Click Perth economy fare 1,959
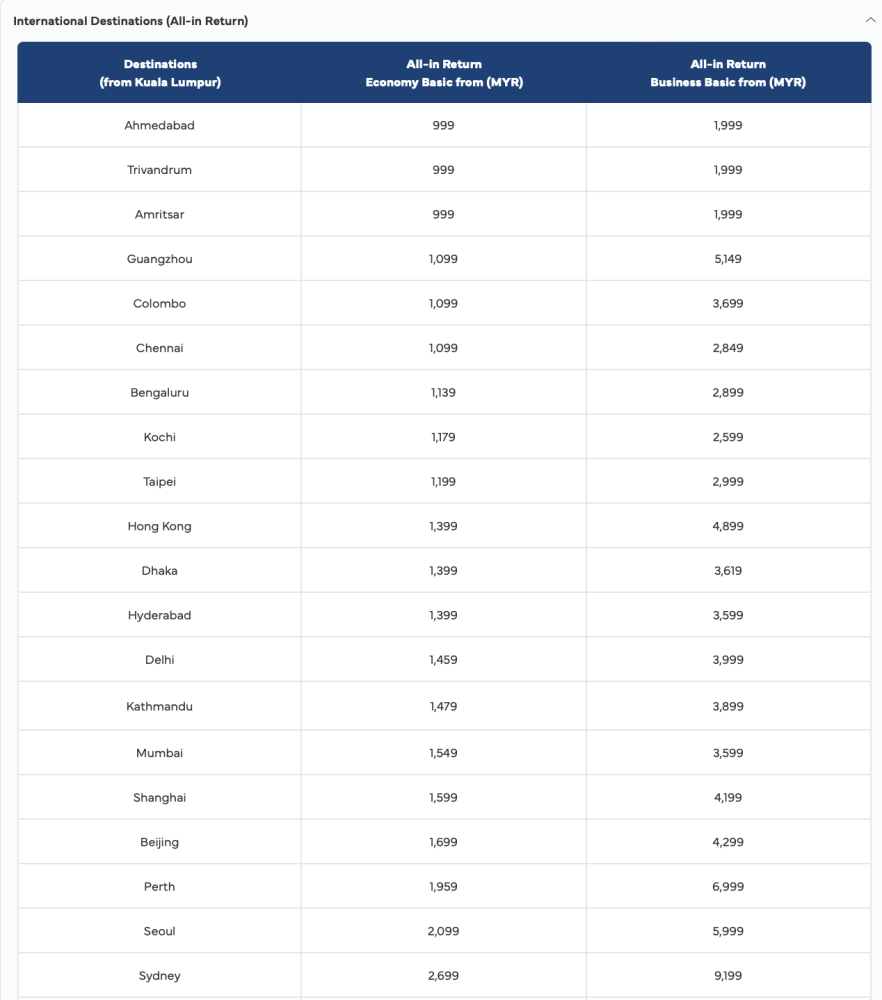The image size is (882, 1000). (x=443, y=886)
